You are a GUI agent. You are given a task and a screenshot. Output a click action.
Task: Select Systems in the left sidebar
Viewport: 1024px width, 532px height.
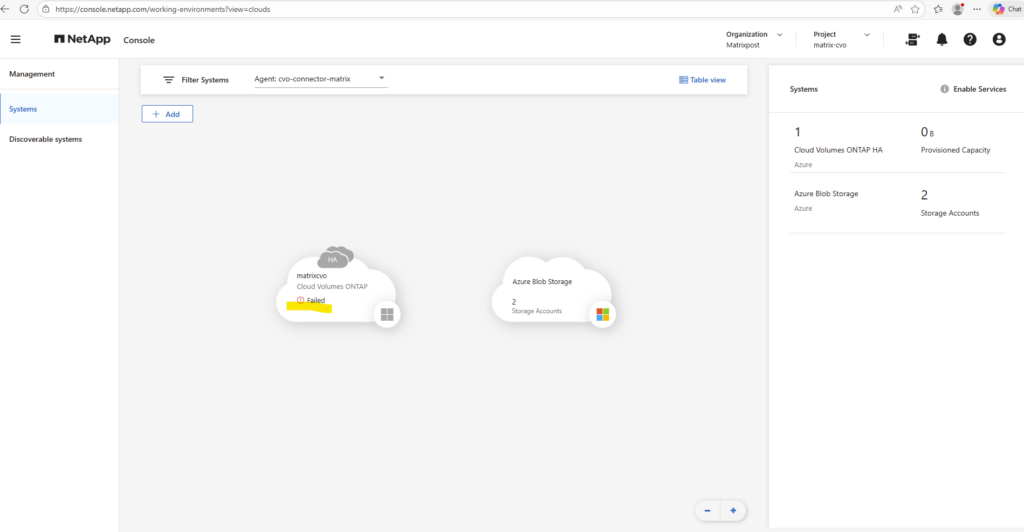24,109
